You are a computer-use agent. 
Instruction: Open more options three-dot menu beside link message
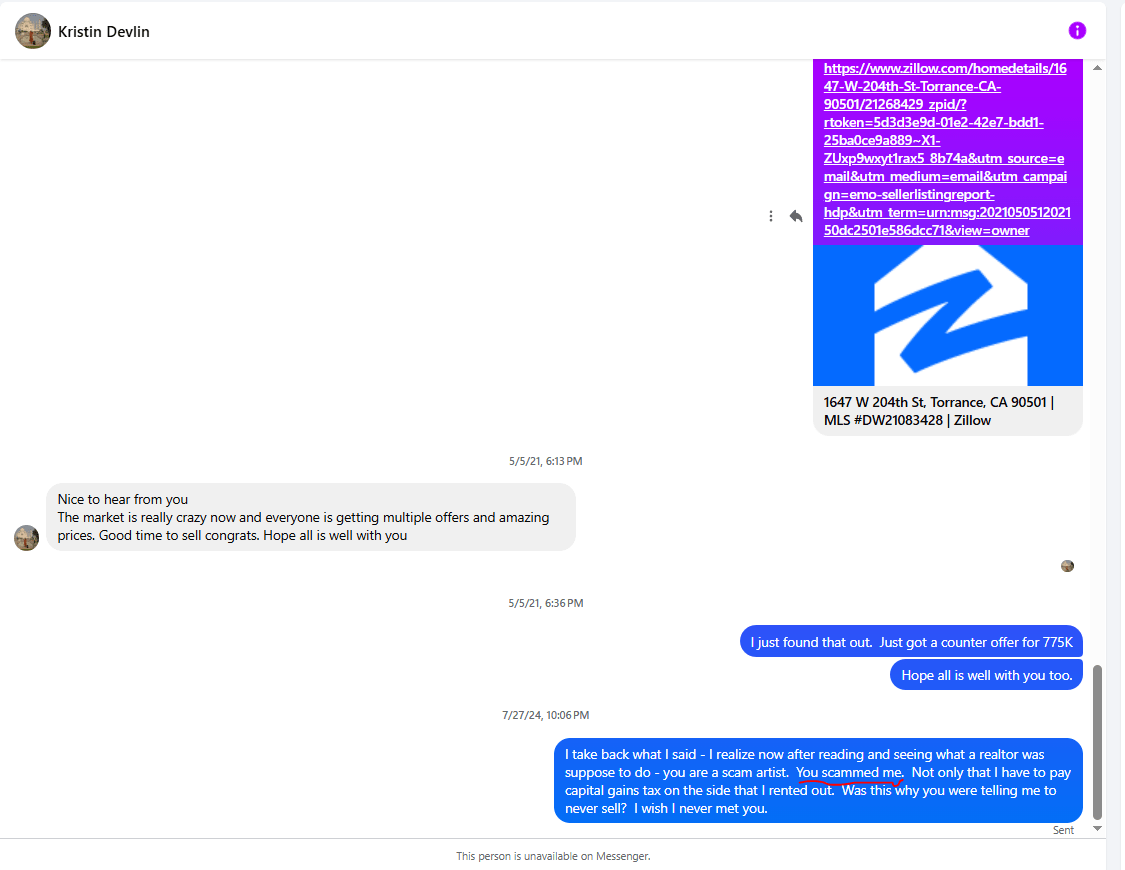click(771, 216)
